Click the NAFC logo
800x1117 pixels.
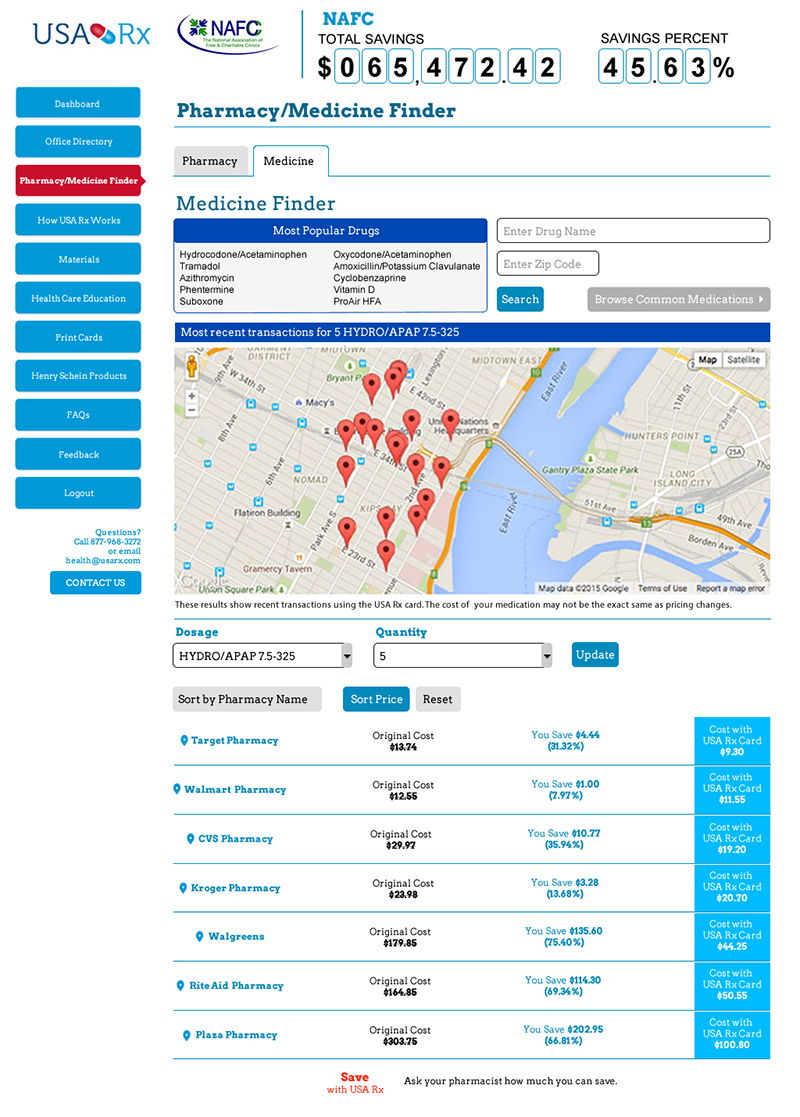(x=227, y=33)
